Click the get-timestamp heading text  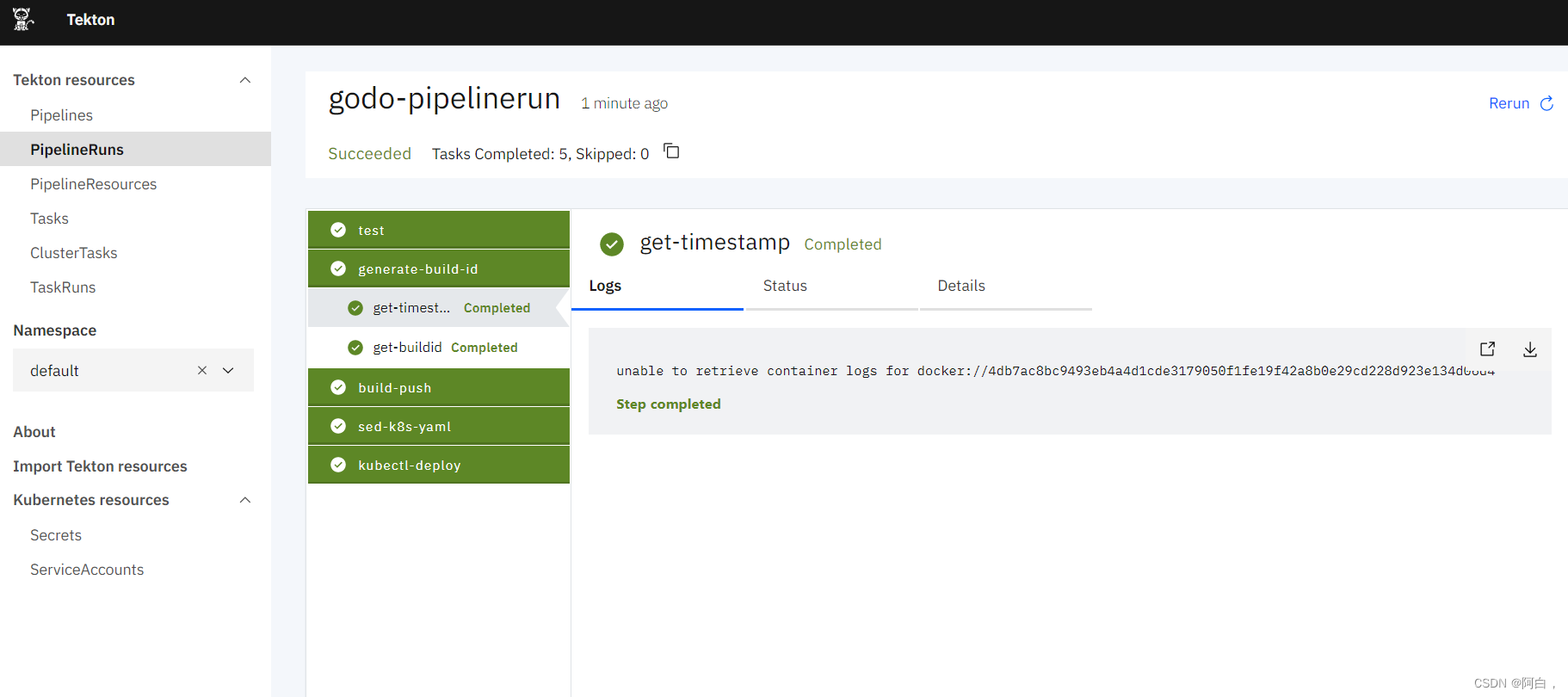tap(714, 242)
